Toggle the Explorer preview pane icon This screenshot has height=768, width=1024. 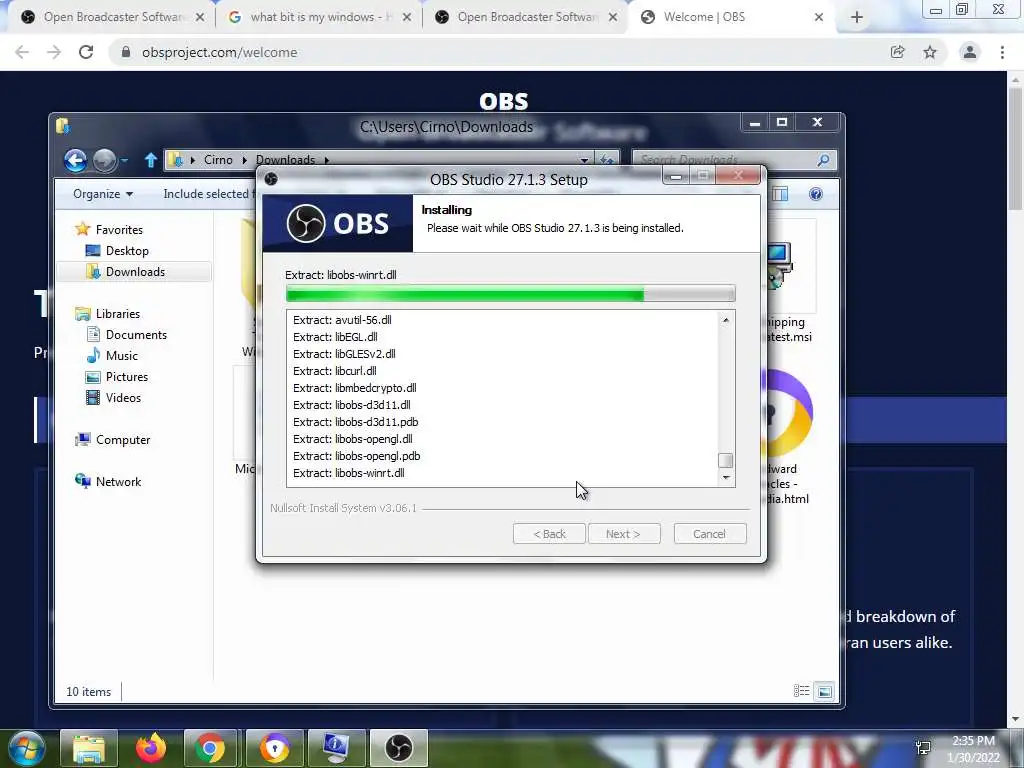[x=780, y=194]
